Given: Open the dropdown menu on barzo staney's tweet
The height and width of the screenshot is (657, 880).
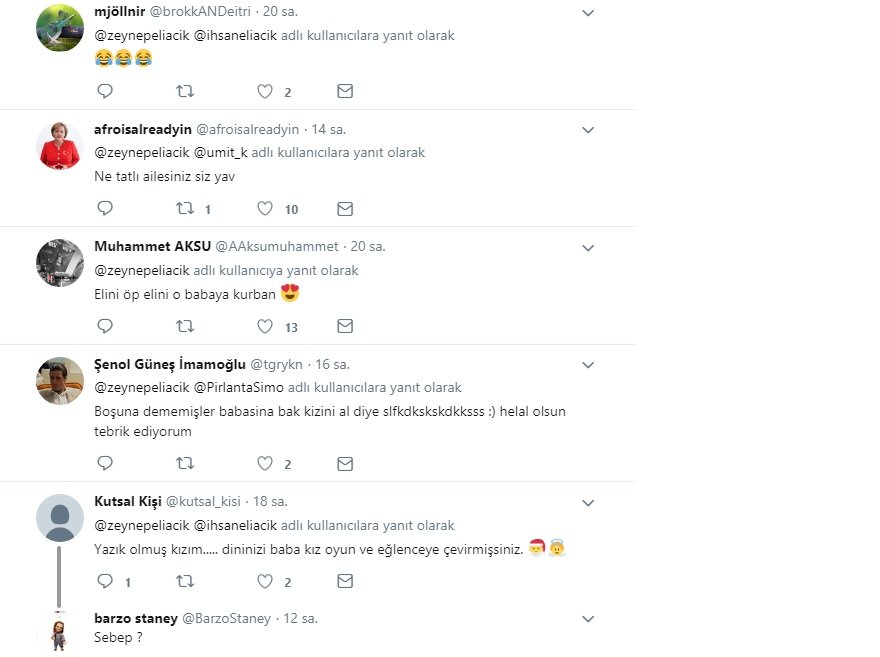Looking at the screenshot, I should [x=588, y=620].
